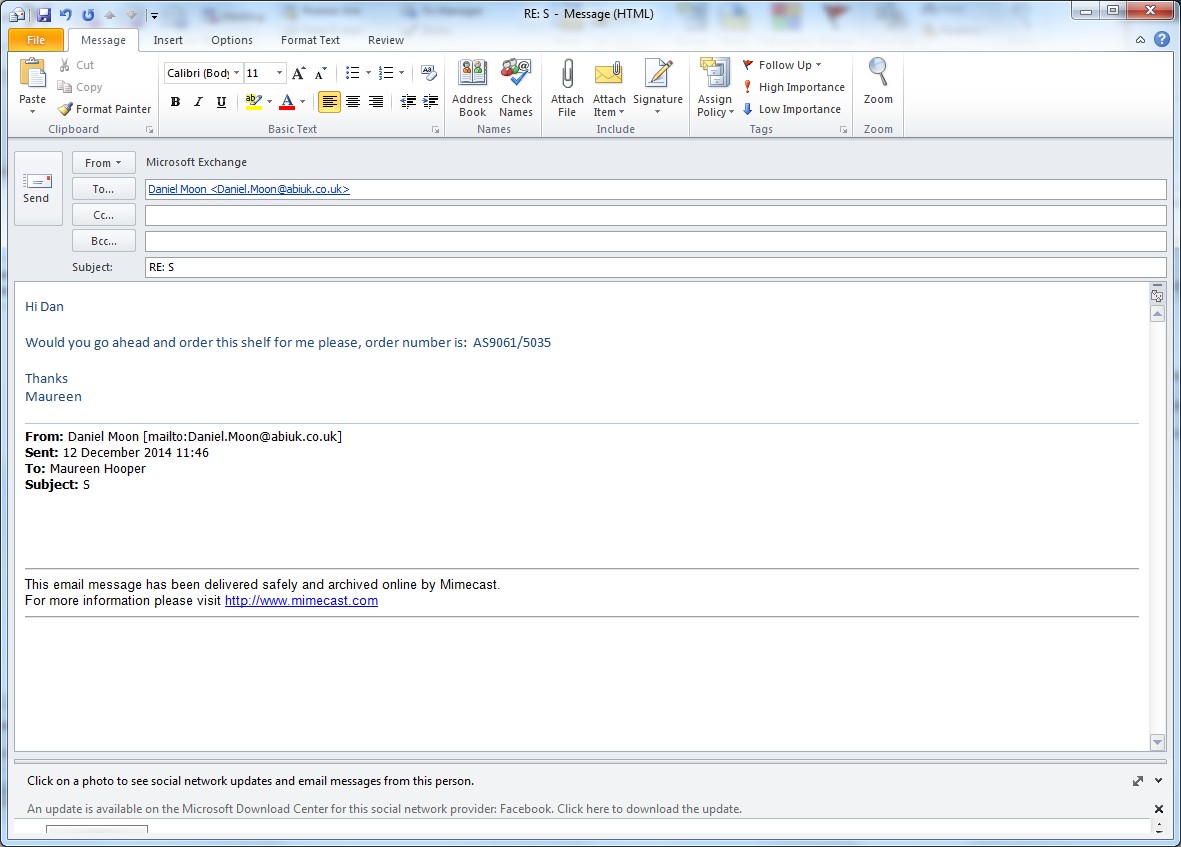
Task: Click the Paste clipboard icon
Action: (x=32, y=75)
